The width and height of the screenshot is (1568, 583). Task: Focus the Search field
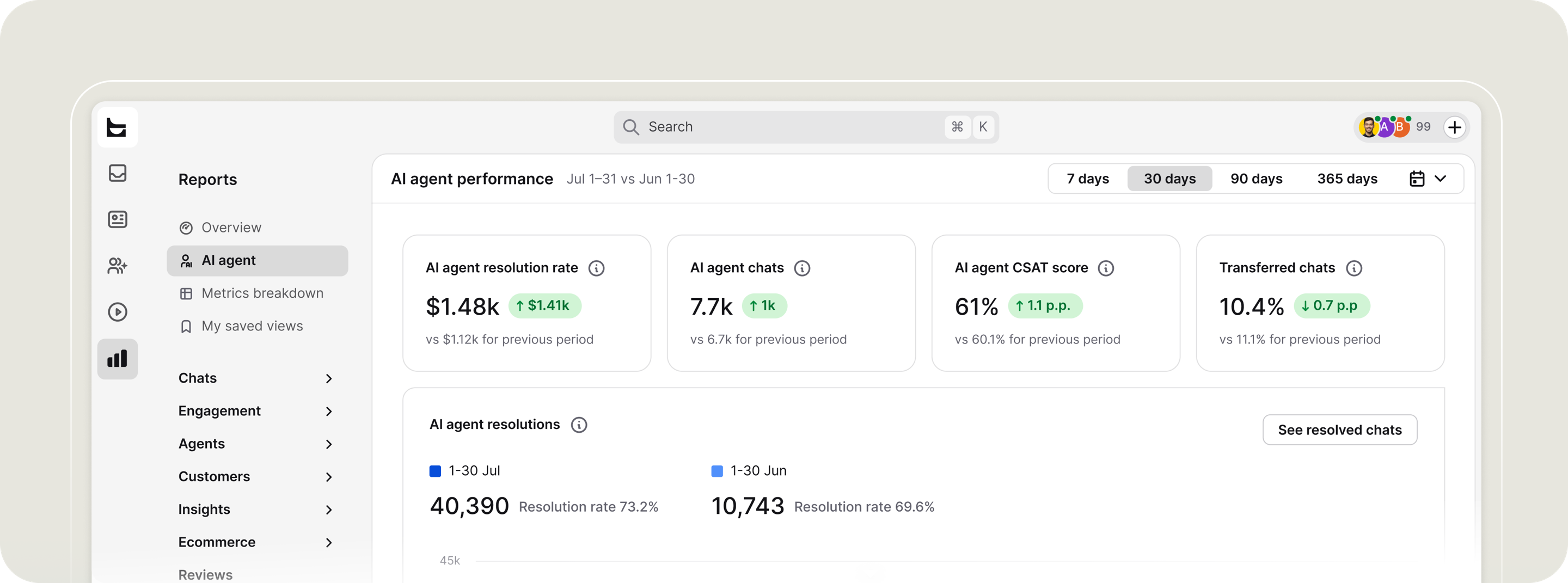806,127
